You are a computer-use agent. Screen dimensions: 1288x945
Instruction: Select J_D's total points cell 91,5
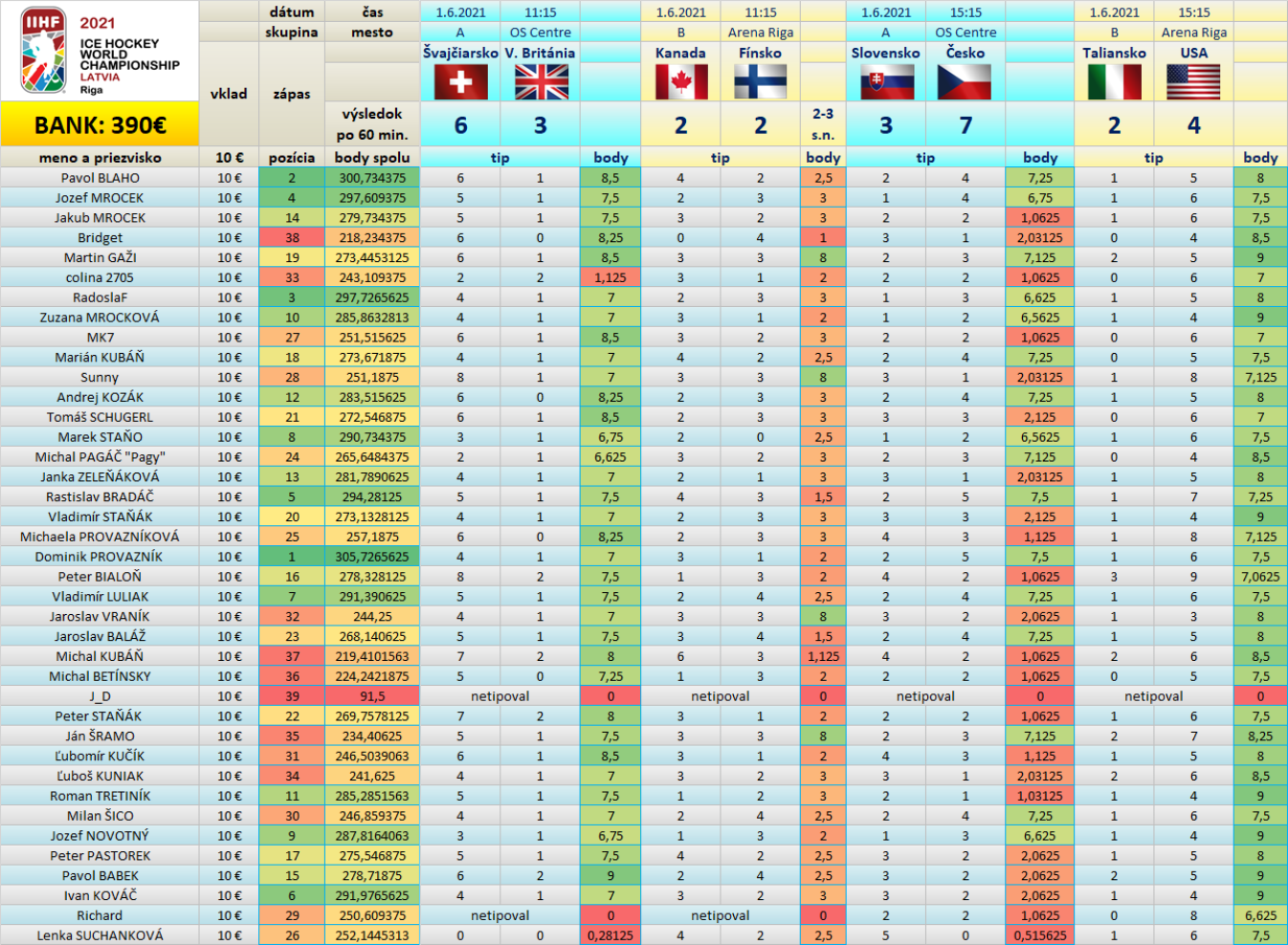click(372, 696)
